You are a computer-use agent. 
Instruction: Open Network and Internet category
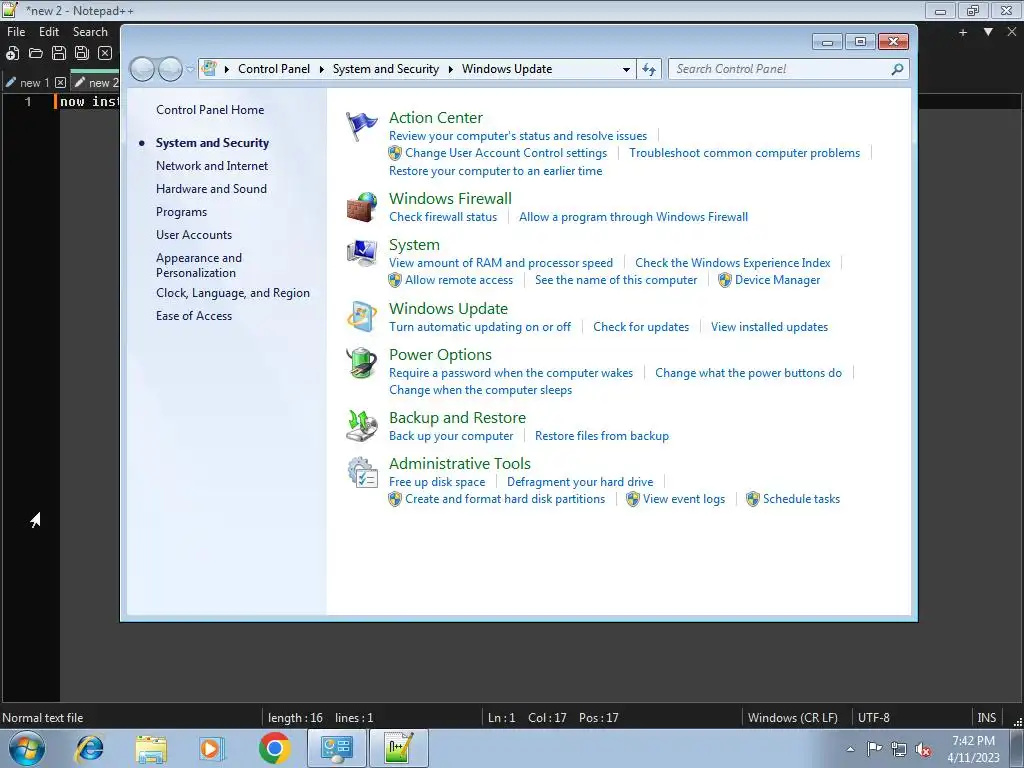click(212, 166)
